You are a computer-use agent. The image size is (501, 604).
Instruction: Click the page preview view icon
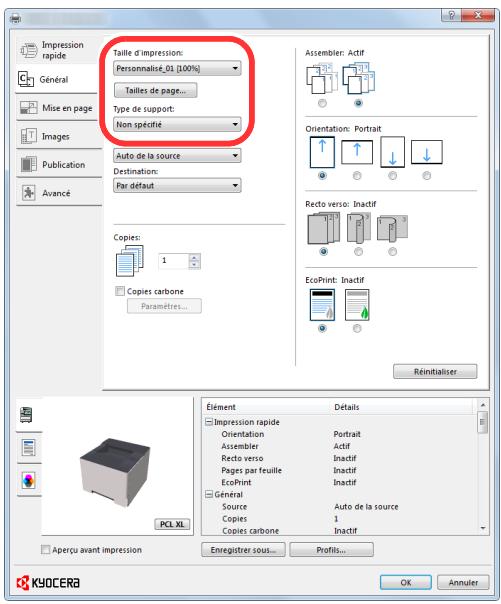28,447
